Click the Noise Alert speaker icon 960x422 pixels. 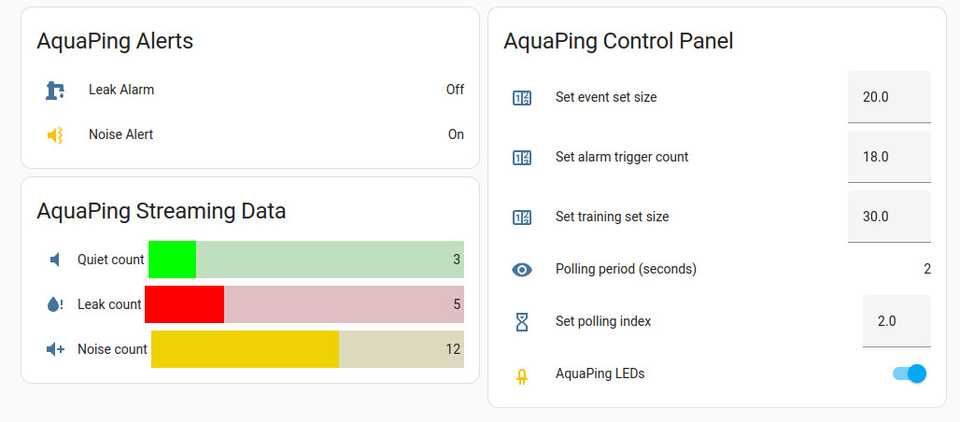click(55, 135)
